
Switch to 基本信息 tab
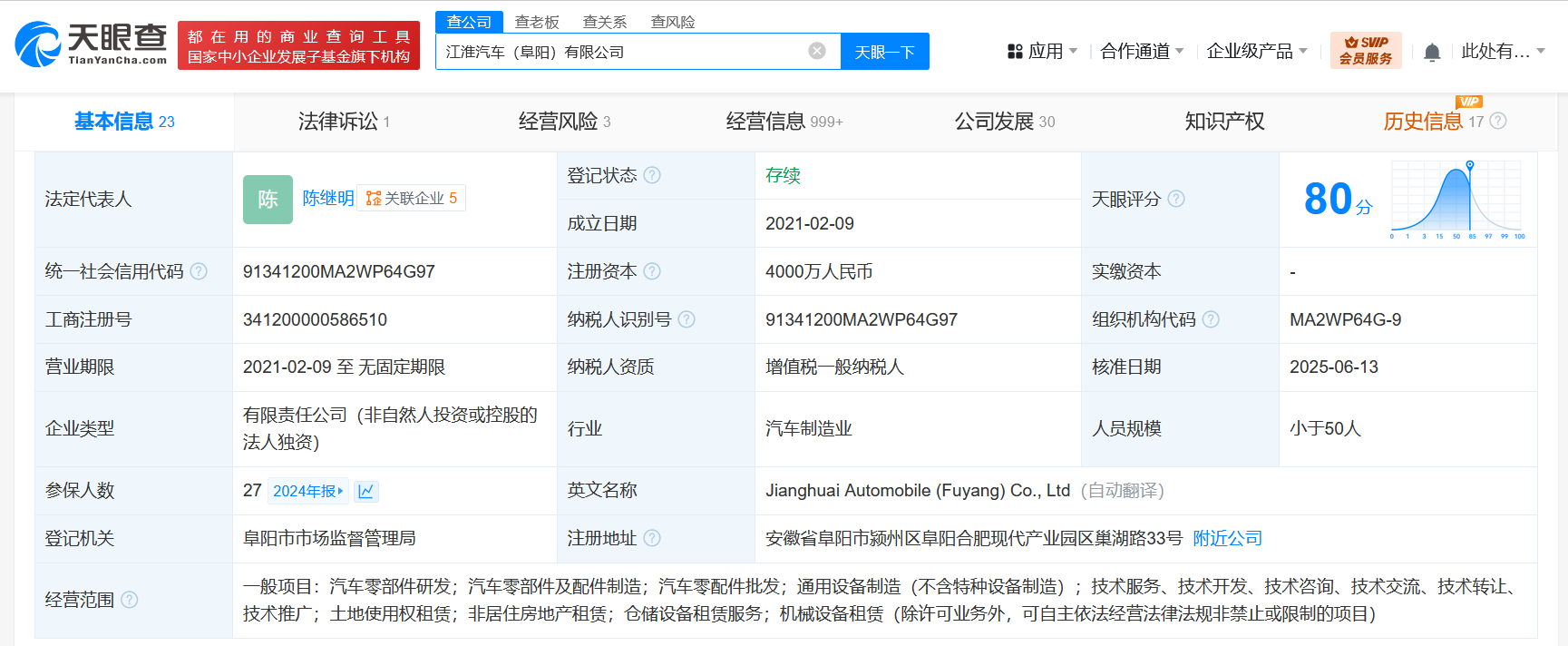[x=124, y=122]
